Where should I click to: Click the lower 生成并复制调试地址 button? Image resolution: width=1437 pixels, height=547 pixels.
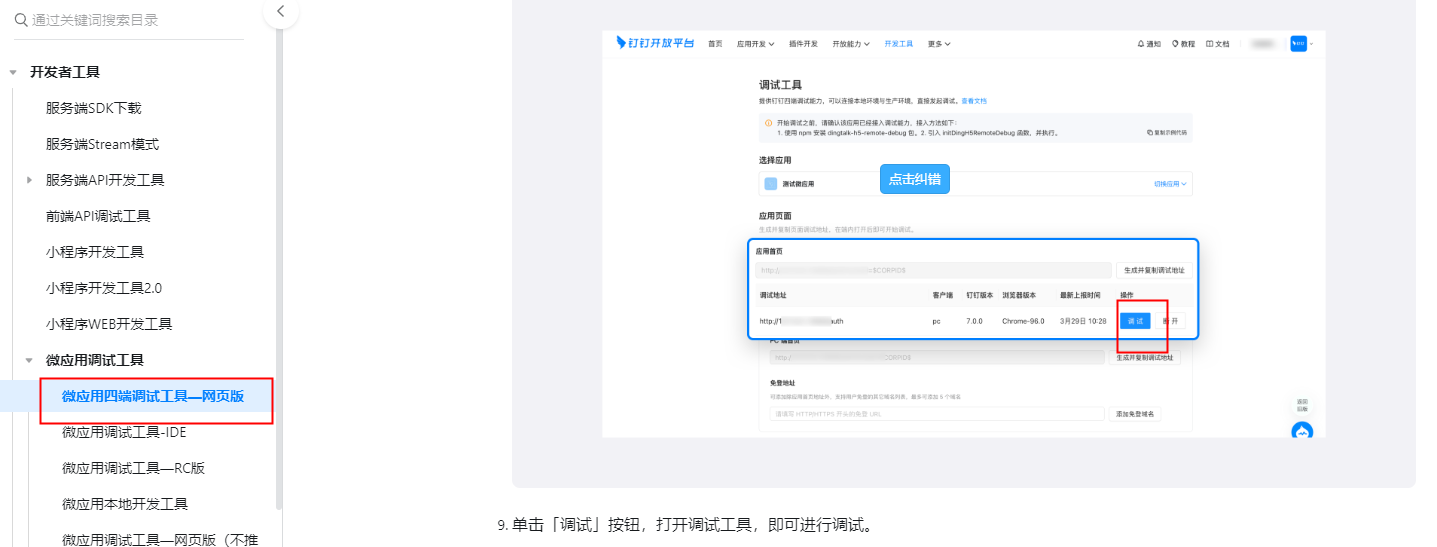click(x=1146, y=357)
